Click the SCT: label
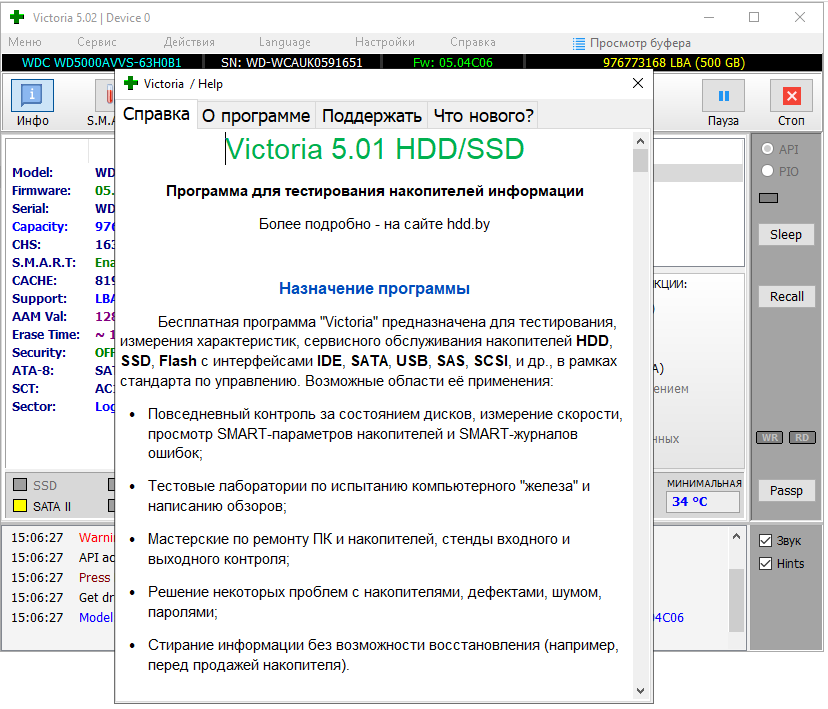828x709 pixels. tap(26, 389)
